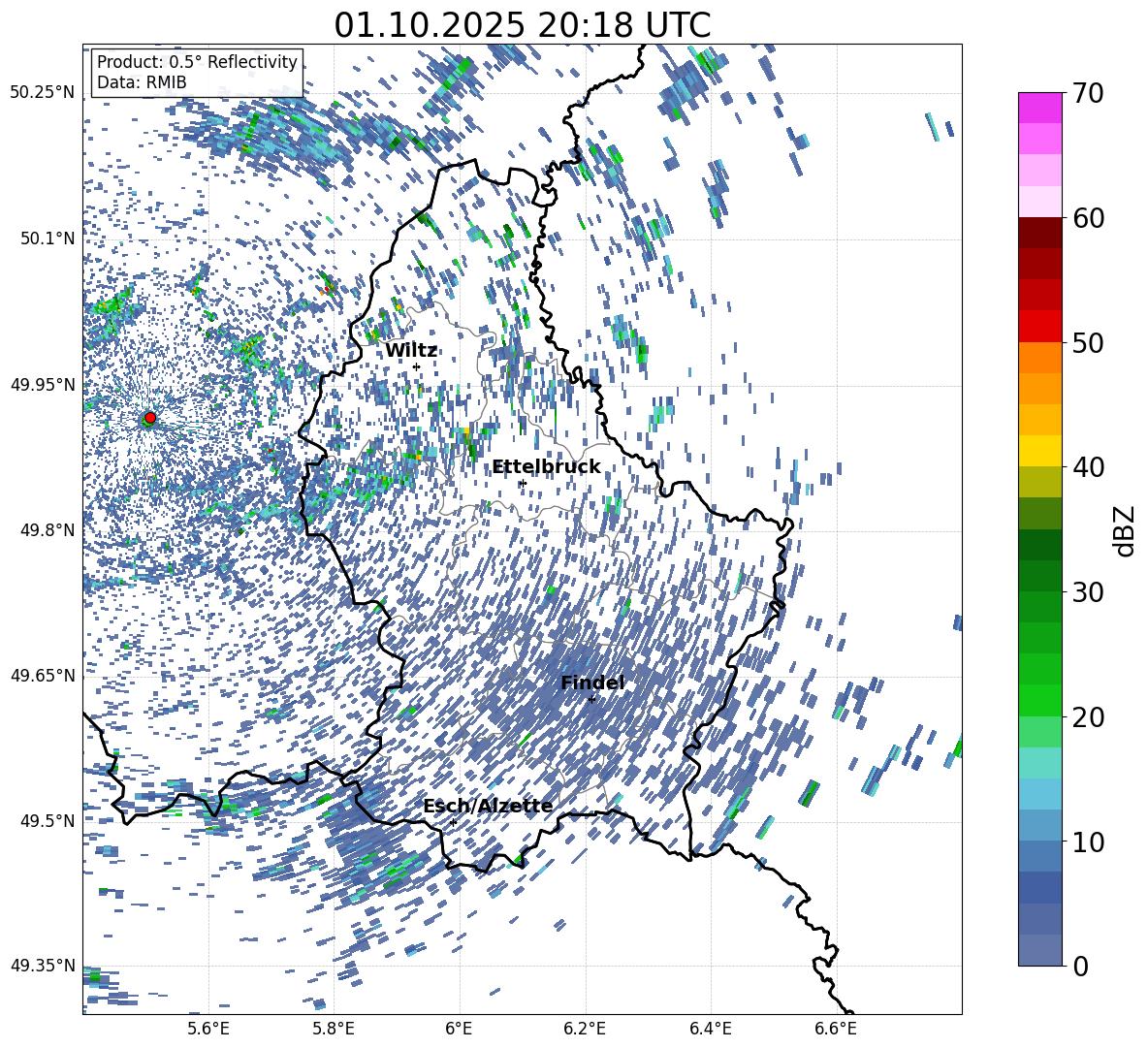Click the 49.35°N latitude label
This screenshot has height=1048, width=1148.
pos(43,966)
